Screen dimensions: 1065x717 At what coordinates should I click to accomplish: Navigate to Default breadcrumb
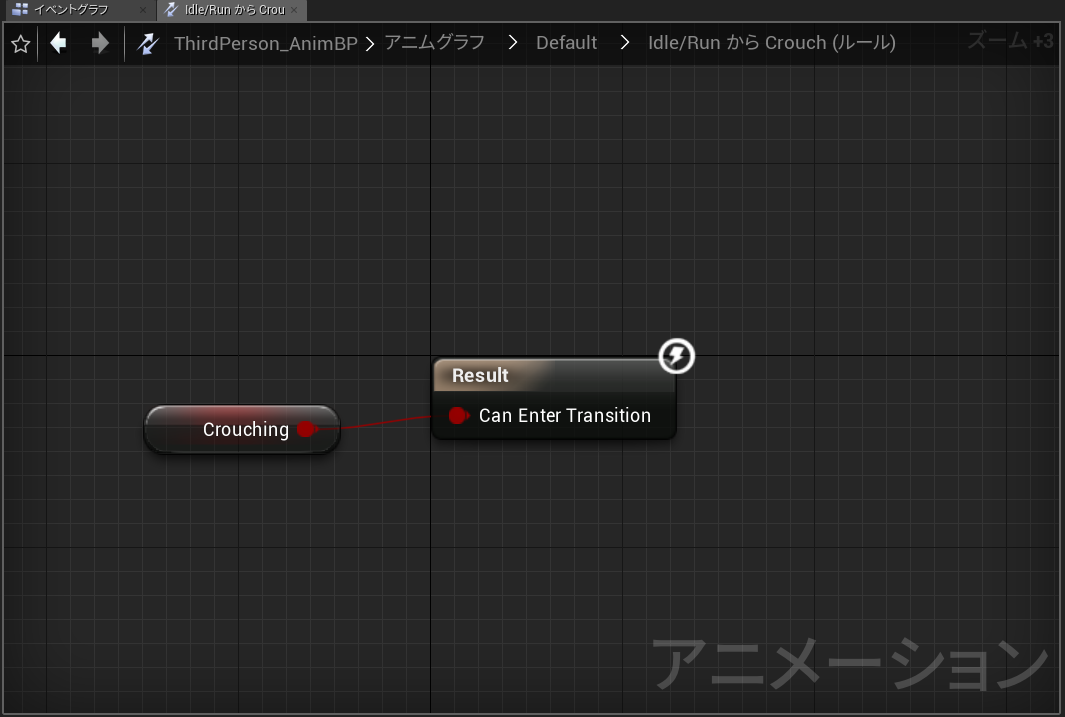coord(566,43)
